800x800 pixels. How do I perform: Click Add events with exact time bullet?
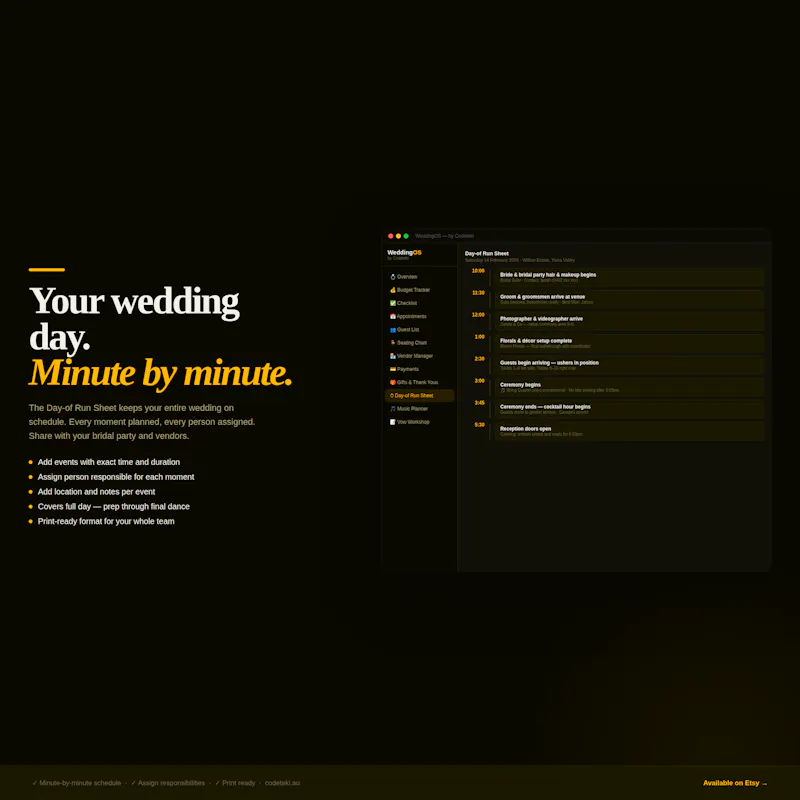pos(109,462)
